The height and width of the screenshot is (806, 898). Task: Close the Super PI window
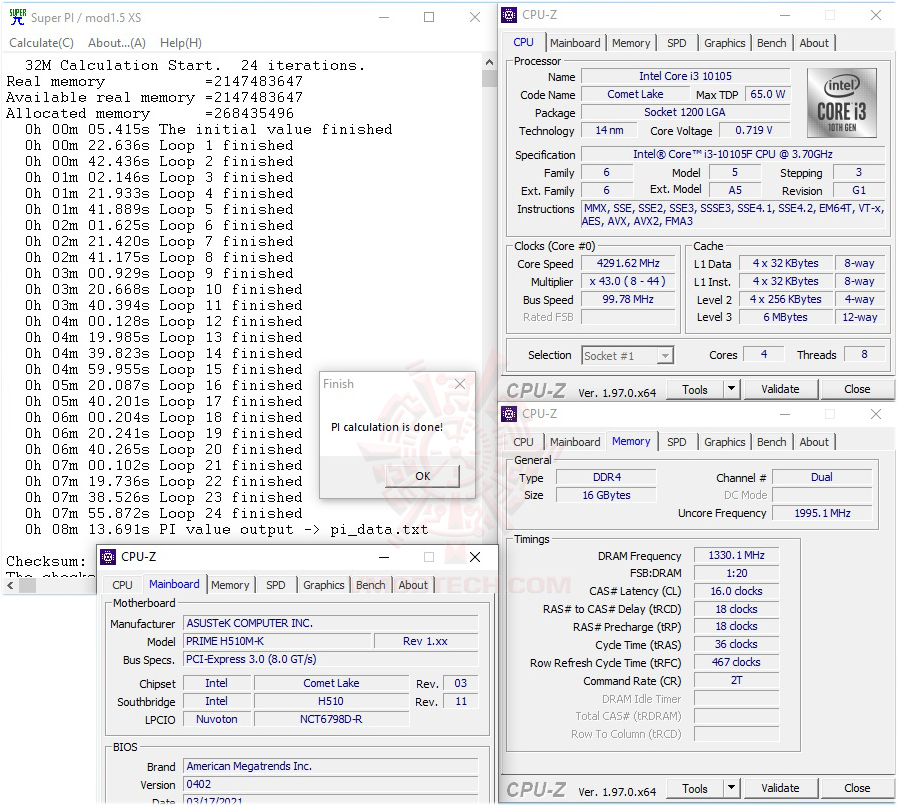click(x=475, y=17)
